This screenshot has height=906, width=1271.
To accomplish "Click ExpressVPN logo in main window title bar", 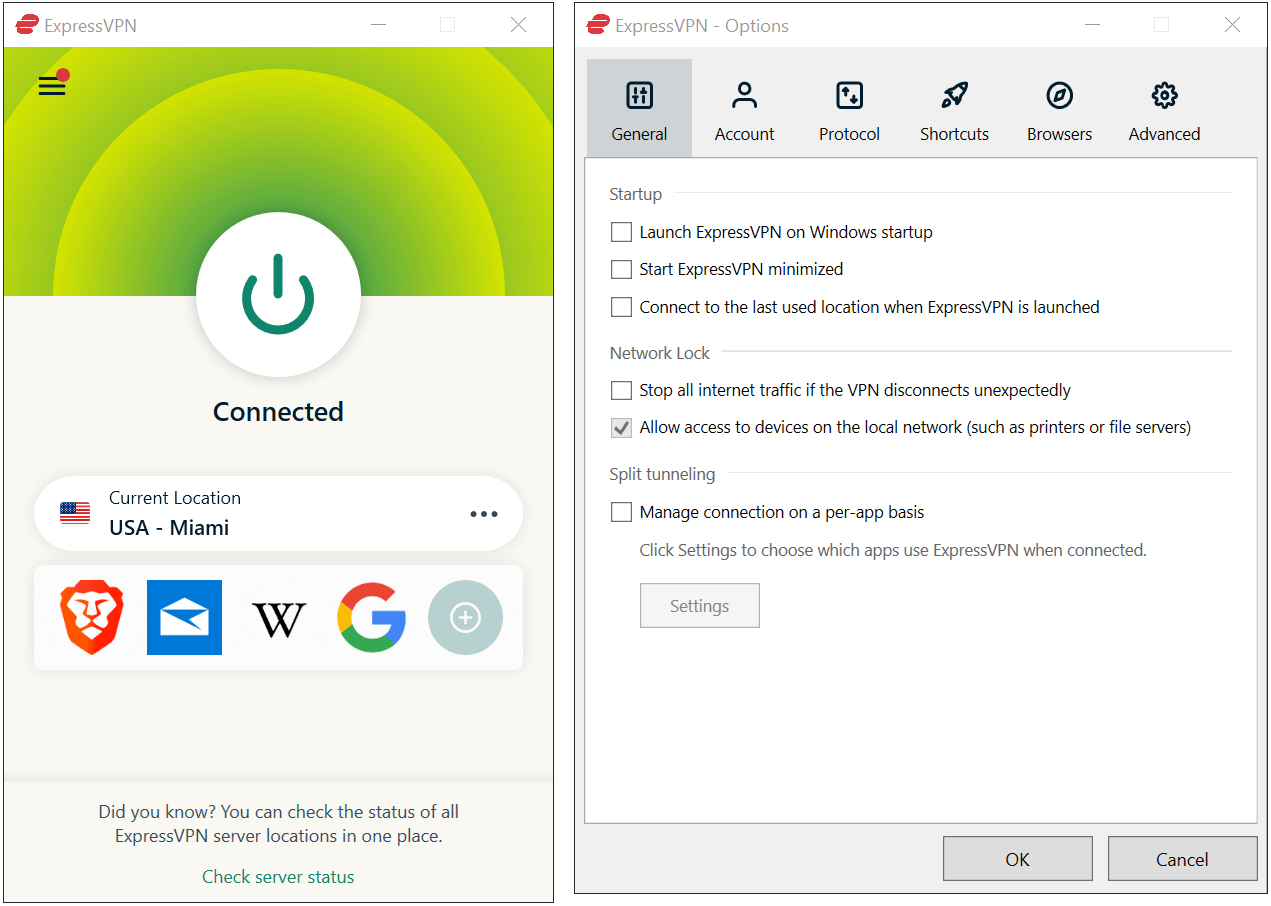I will tap(27, 25).
